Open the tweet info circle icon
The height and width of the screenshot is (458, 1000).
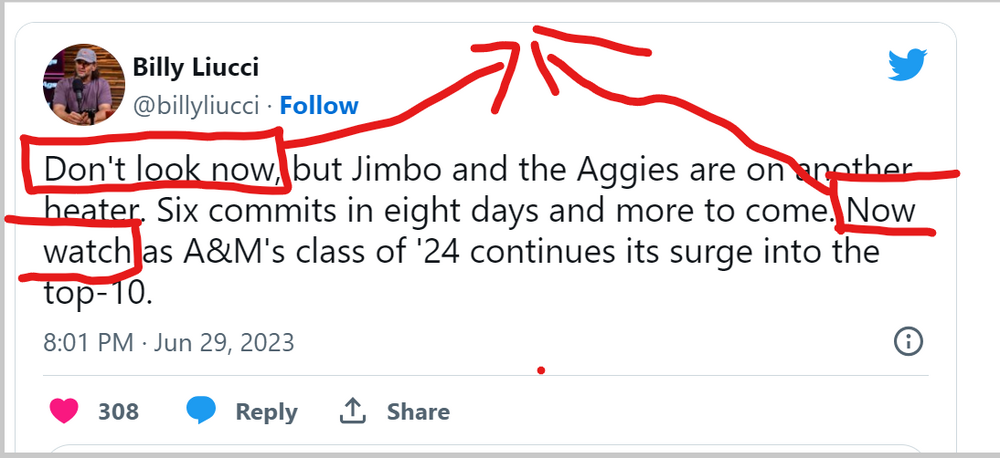pyautogui.click(x=906, y=342)
